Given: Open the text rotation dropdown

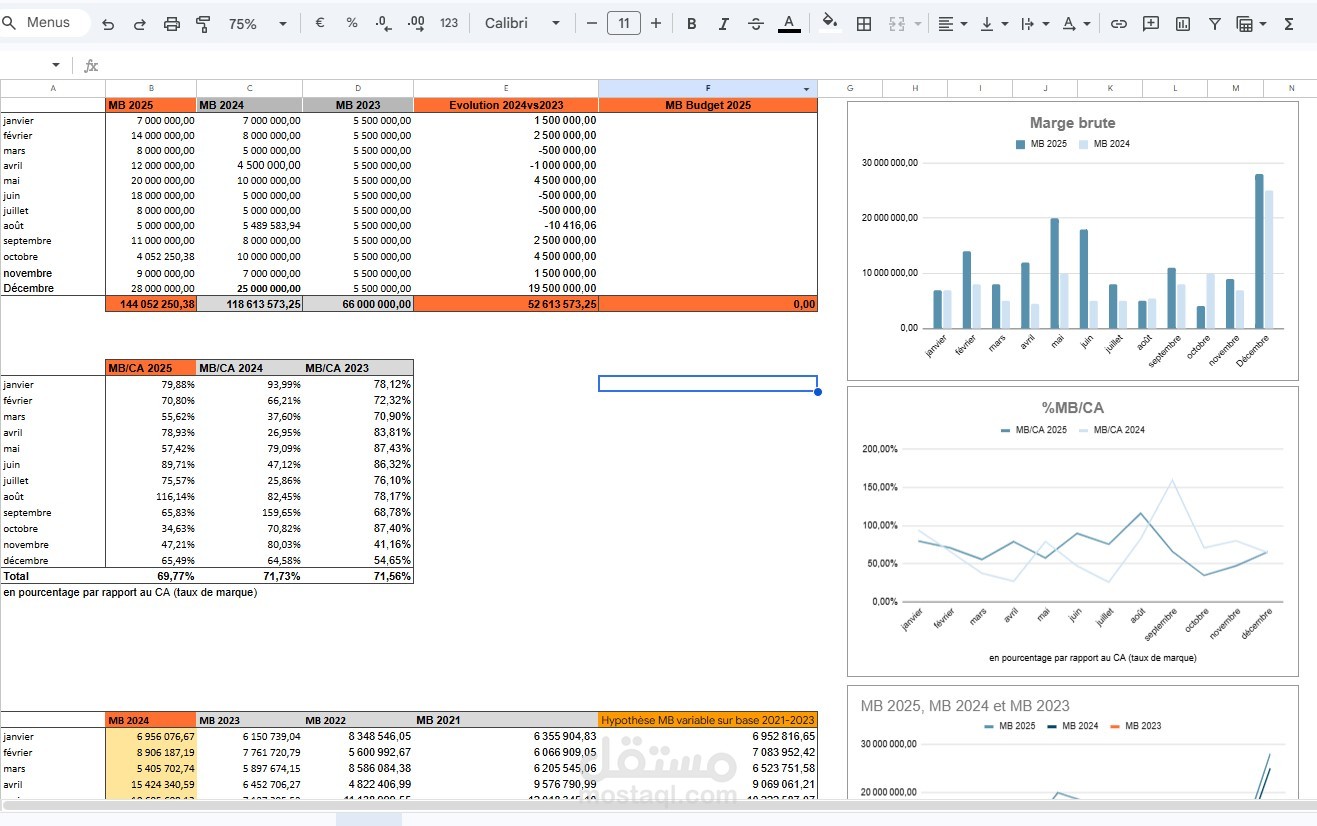Looking at the screenshot, I should point(1076,23).
